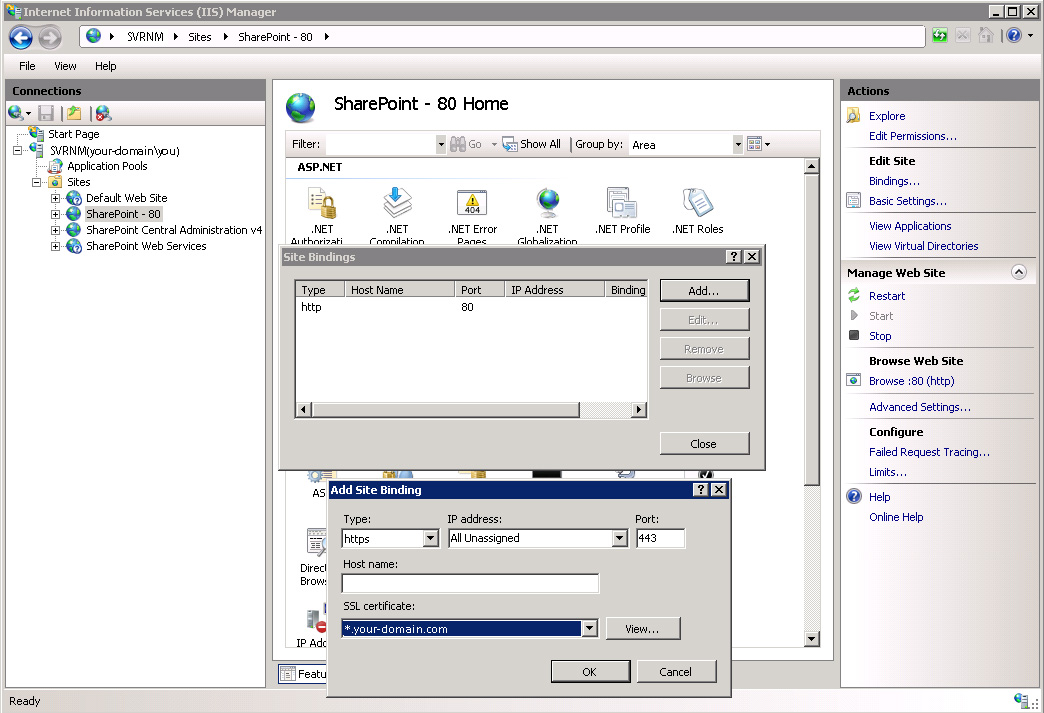Open the Bindings... link in Actions

(x=894, y=181)
